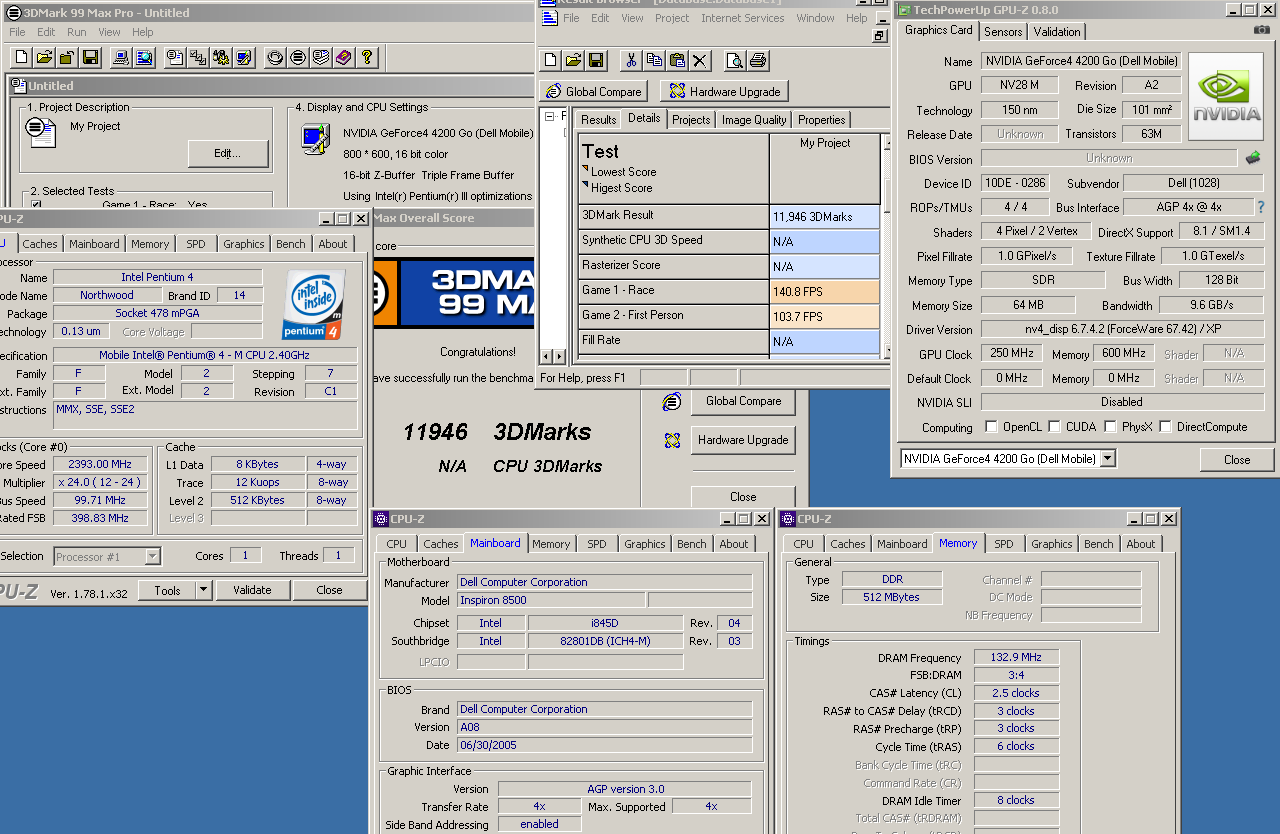Image resolution: width=1280 pixels, height=834 pixels.
Task: Open the Internet Services menu in Result Browser
Action: tap(743, 18)
